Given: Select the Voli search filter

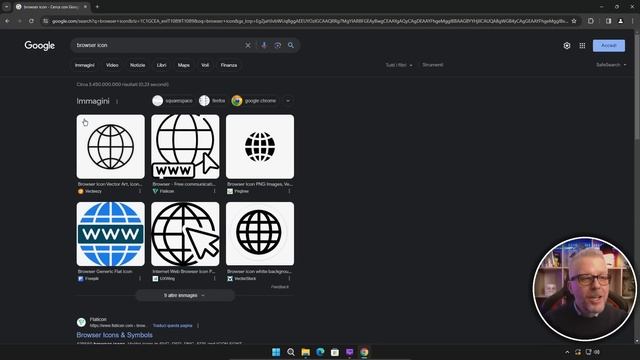Looking at the screenshot, I should click(205, 65).
